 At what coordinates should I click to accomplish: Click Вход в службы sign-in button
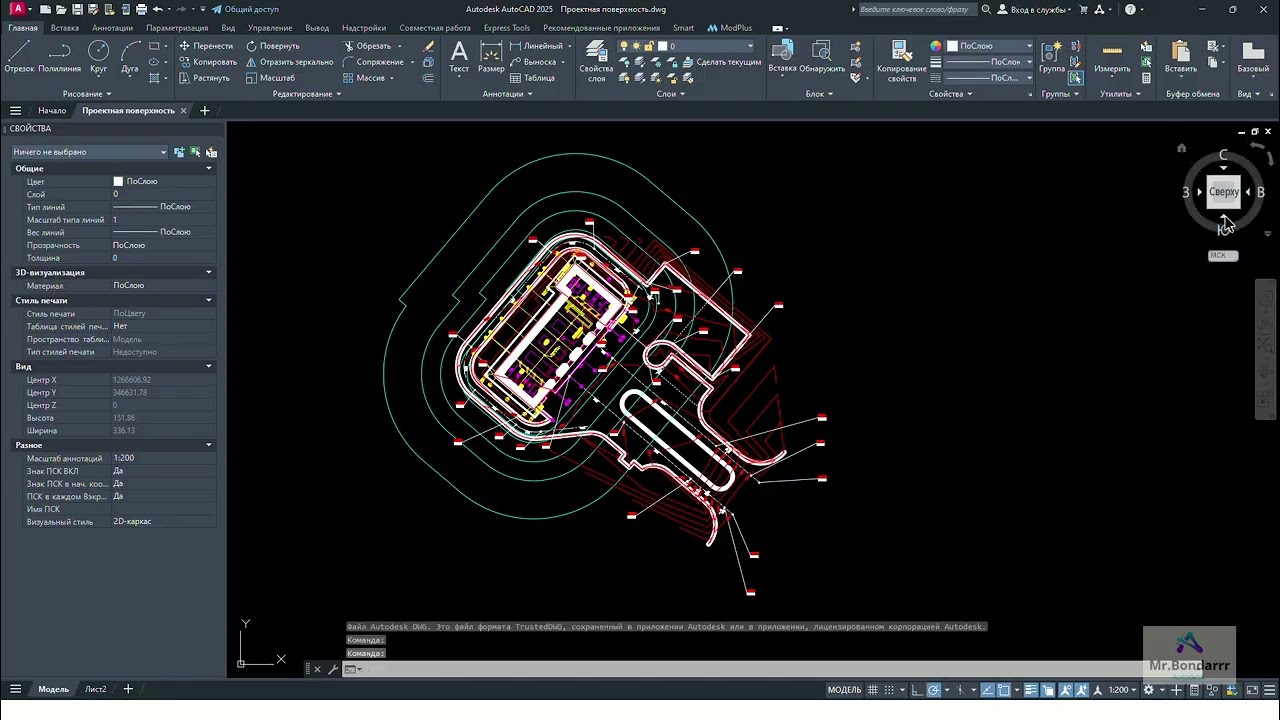(x=1034, y=9)
